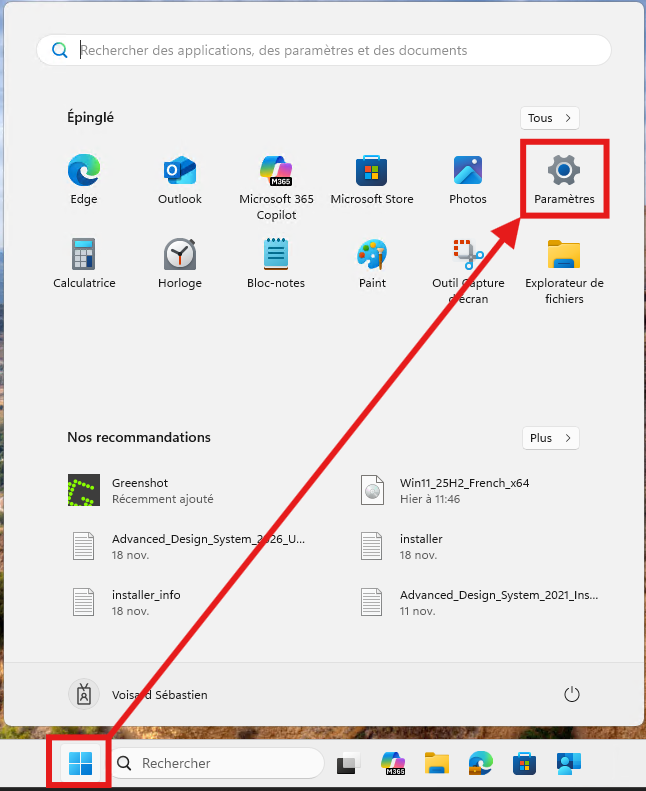Viewport: 646px width, 791px height.
Task: Open the Paramètres settings app
Action: [x=564, y=179]
